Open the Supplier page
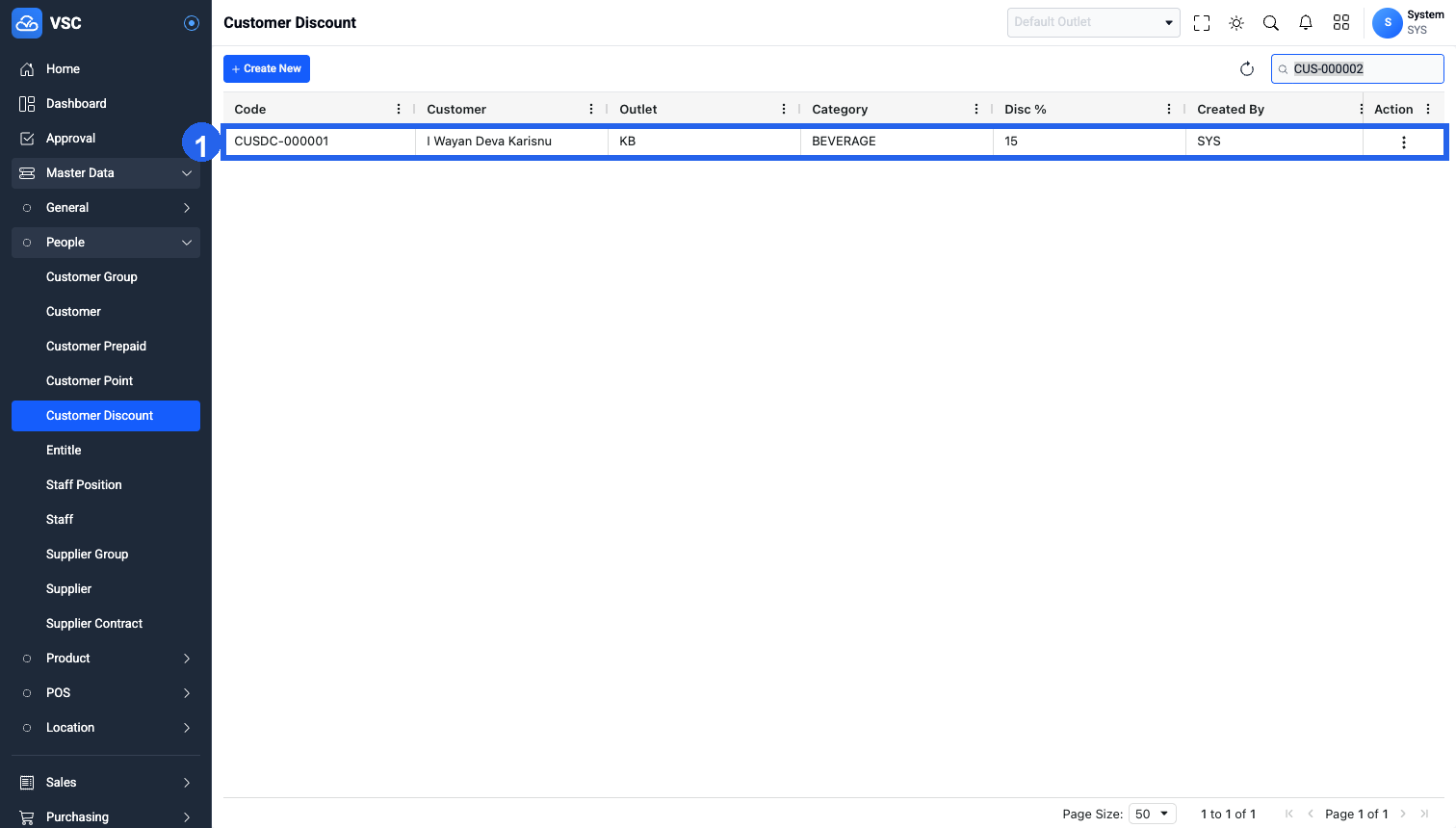The height and width of the screenshot is (828, 1456). click(x=106, y=589)
